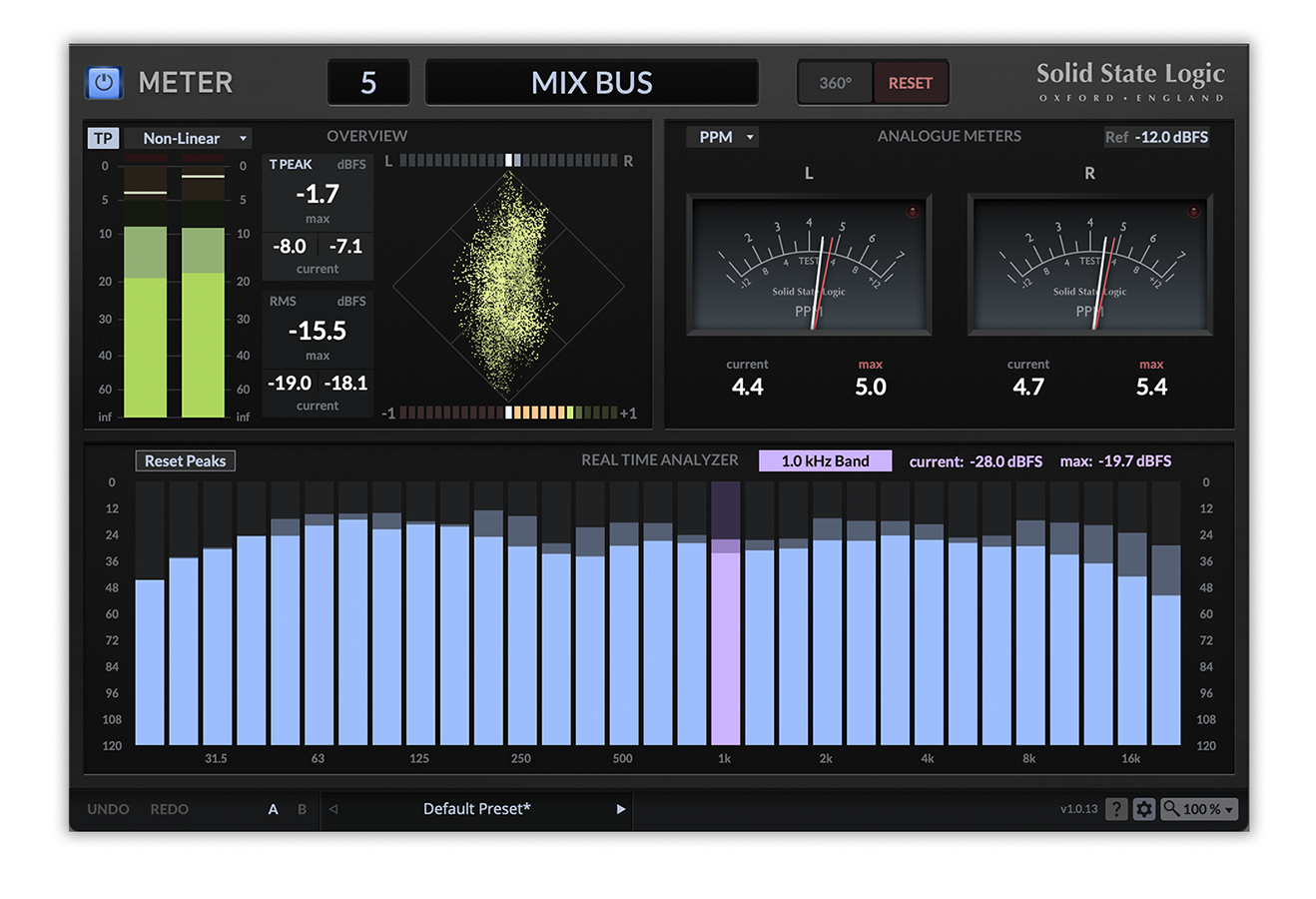The image size is (1316, 899).
Task: Open the Default Preset* menu
Action: pyautogui.click(x=476, y=809)
